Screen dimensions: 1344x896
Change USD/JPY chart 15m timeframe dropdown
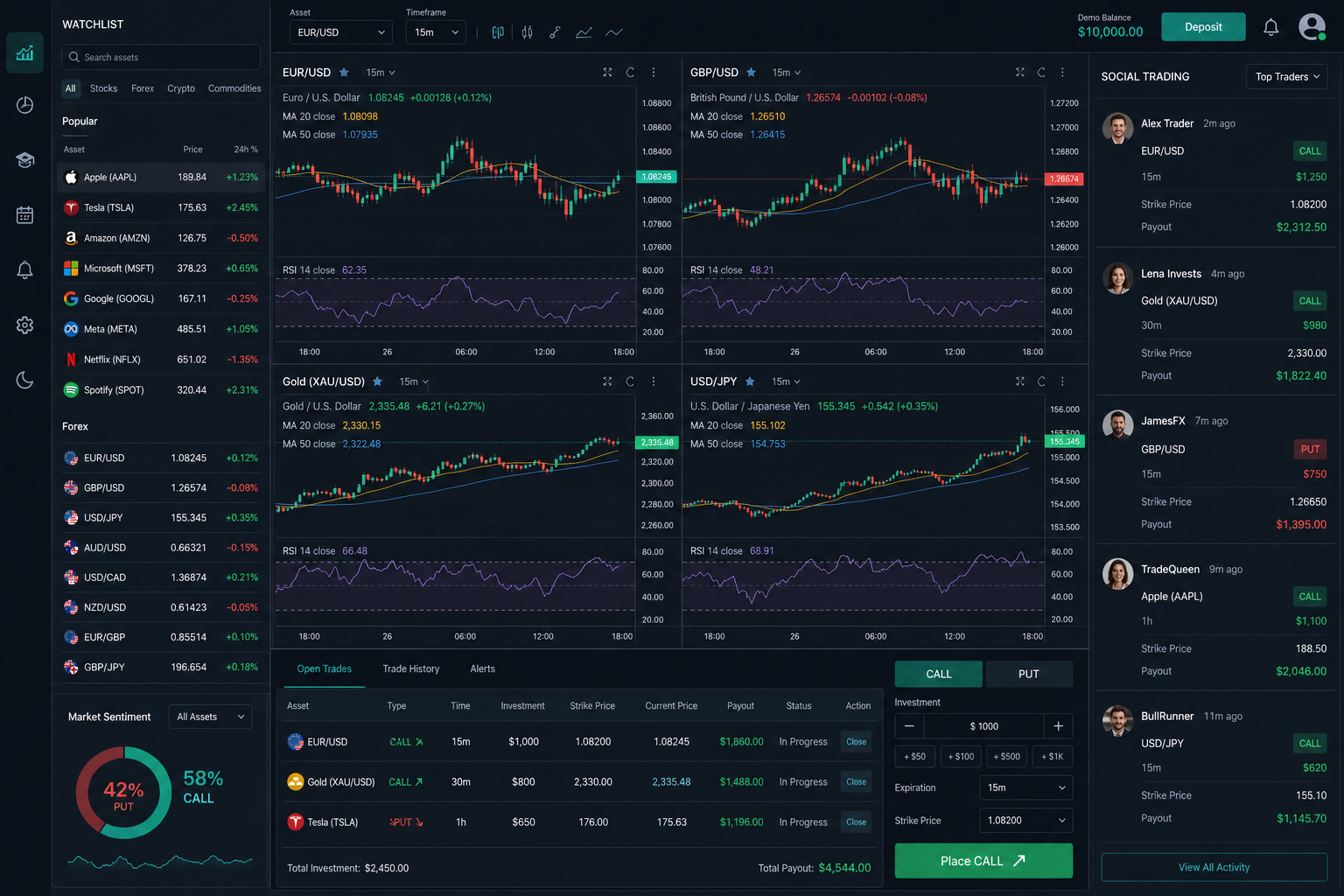click(x=786, y=381)
